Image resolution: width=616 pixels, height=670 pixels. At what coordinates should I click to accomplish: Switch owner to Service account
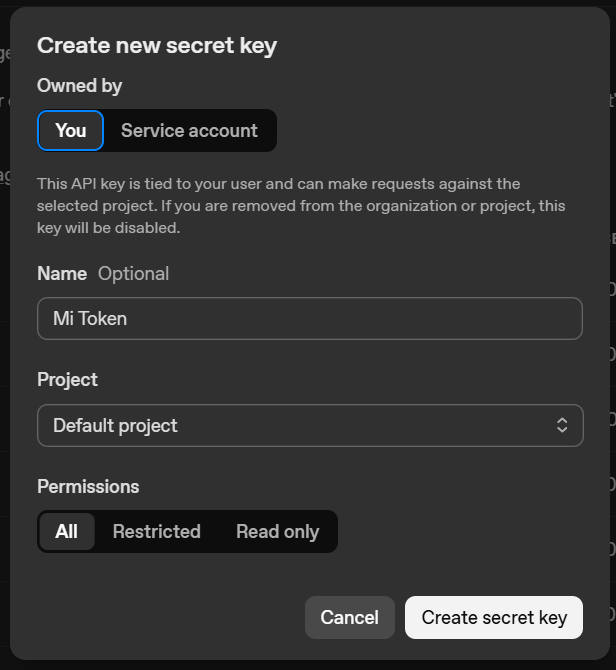(189, 130)
